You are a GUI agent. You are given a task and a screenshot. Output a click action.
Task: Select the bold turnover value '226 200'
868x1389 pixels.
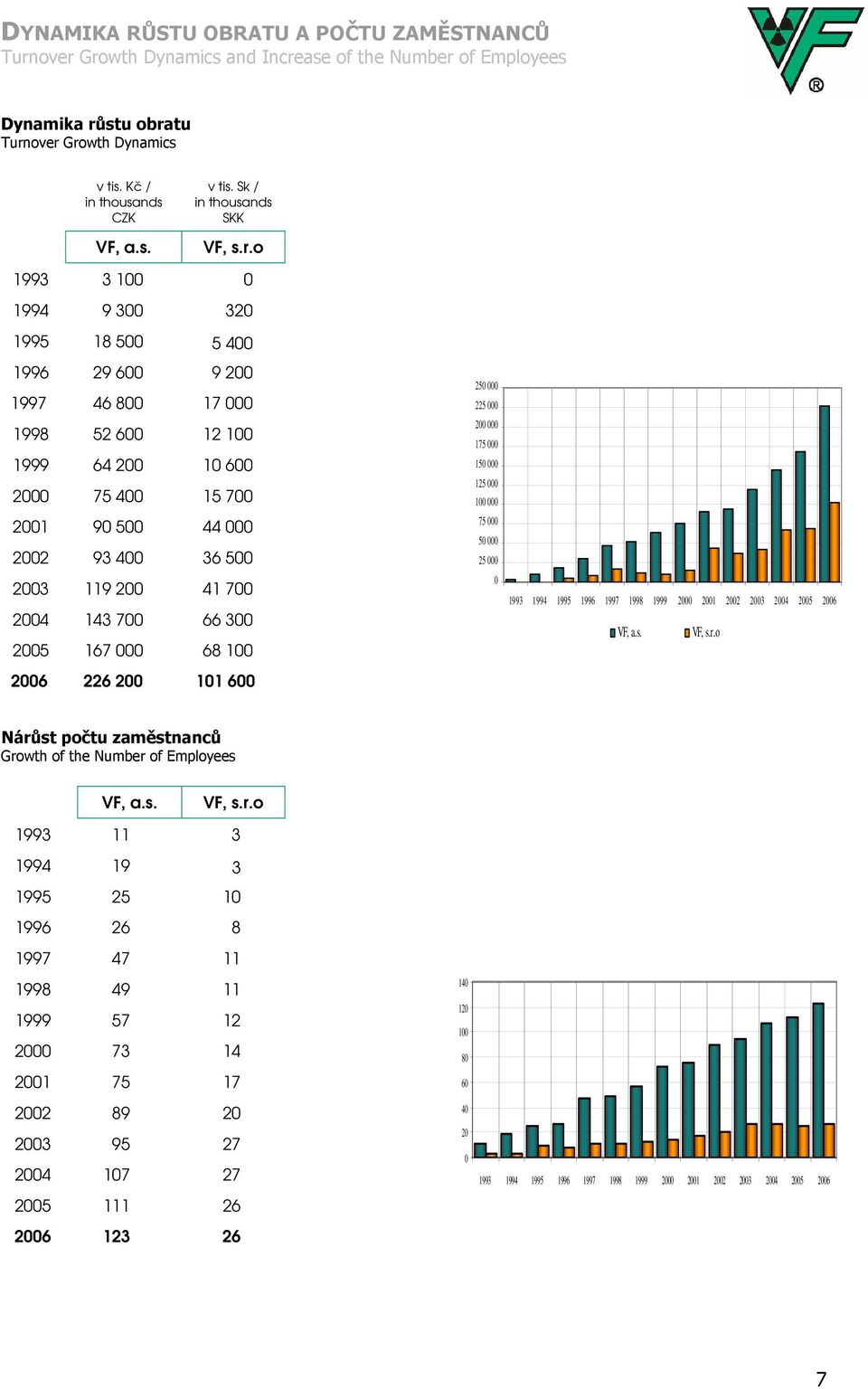click(x=113, y=681)
